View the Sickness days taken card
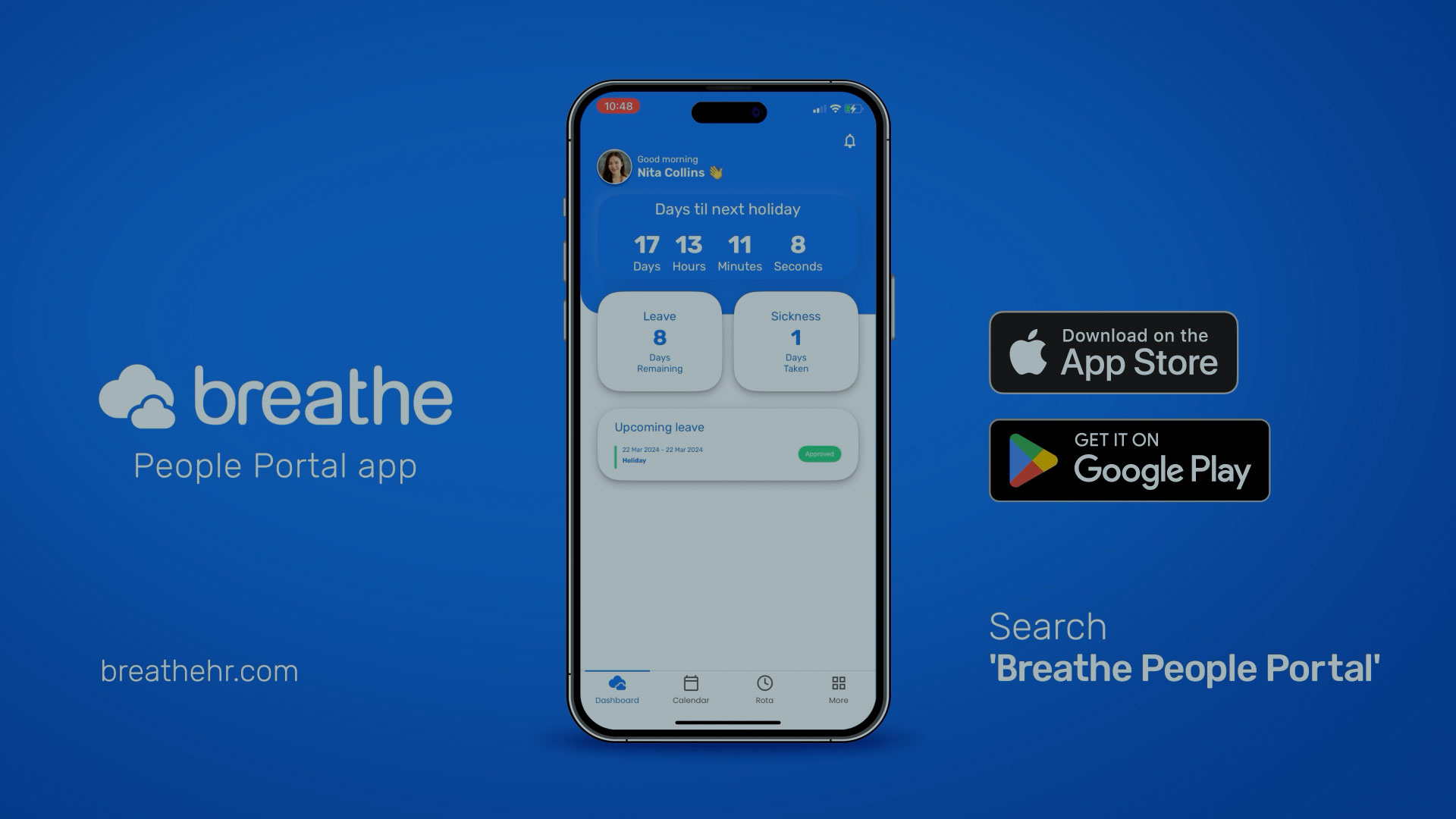Image resolution: width=1456 pixels, height=819 pixels. tap(796, 341)
